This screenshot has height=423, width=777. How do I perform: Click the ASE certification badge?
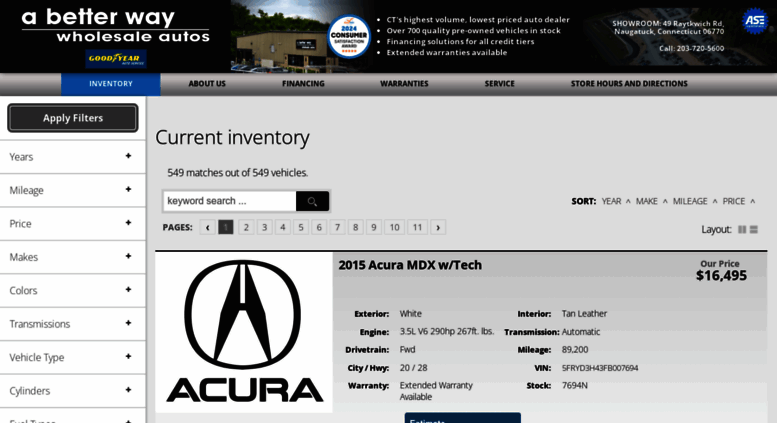[x=754, y=21]
